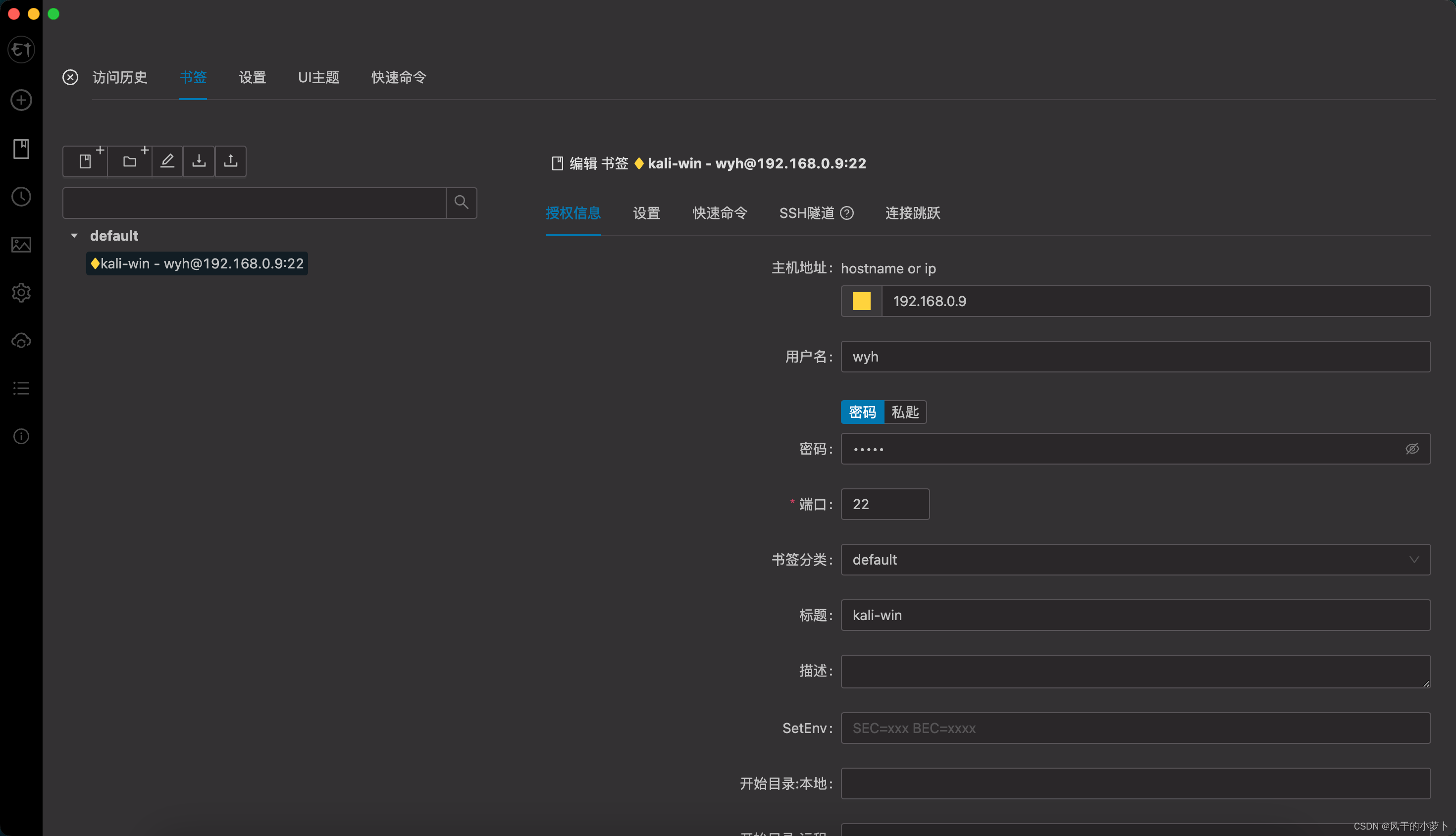The width and height of the screenshot is (1456, 836).
Task: Open the 连接跳跃 tab
Action: click(x=912, y=213)
